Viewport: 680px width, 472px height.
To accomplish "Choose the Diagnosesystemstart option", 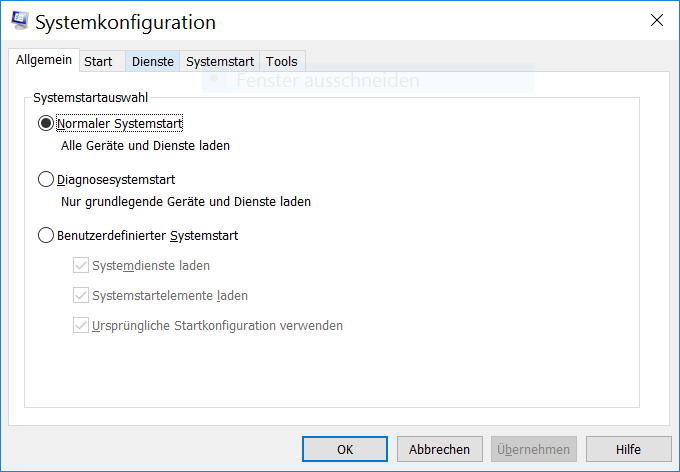I will click(x=45, y=180).
